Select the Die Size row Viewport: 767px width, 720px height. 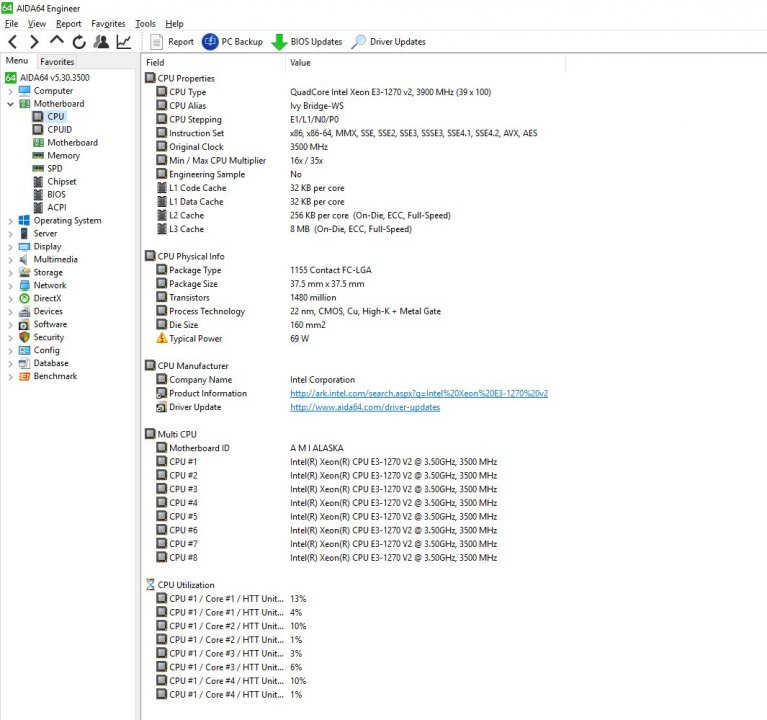point(241,325)
